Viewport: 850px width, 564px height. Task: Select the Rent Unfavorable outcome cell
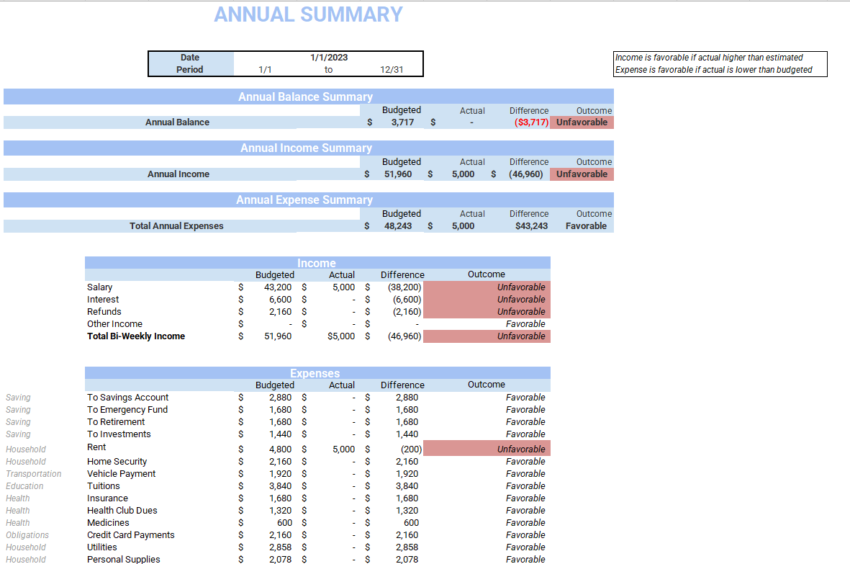point(487,448)
